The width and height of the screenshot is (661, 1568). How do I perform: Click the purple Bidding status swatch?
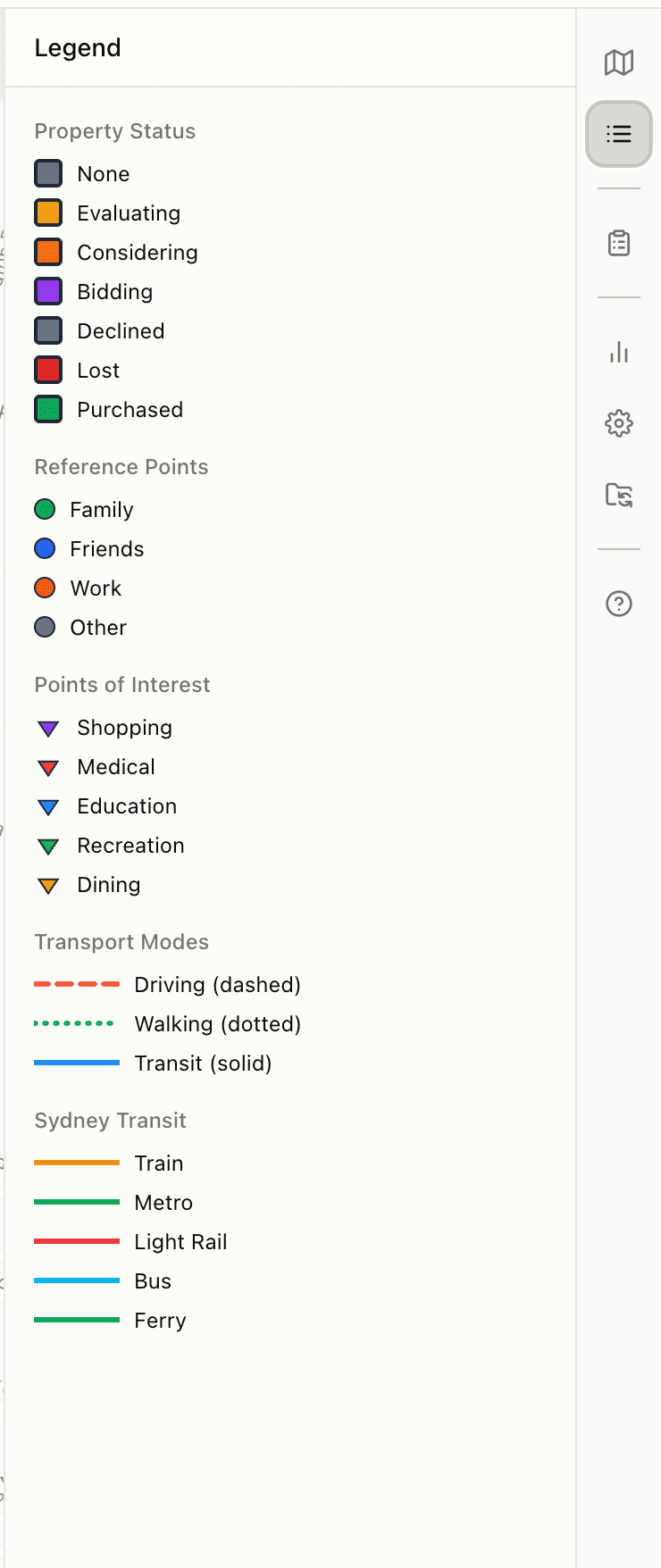(48, 292)
